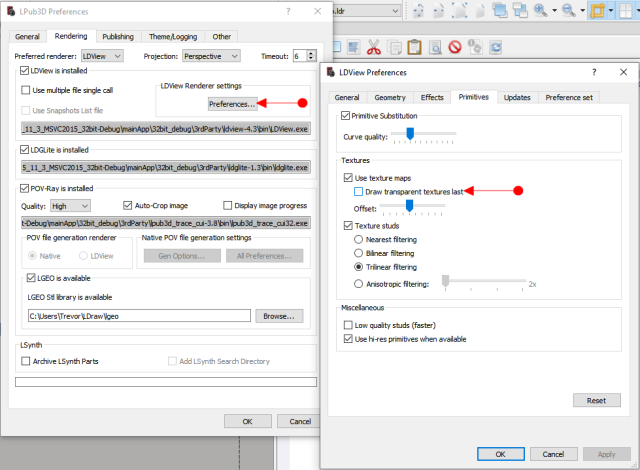This screenshot has height=470, width=640.
Task: Expand zoom in options arrow
Action: pyautogui.click(x=554, y=11)
